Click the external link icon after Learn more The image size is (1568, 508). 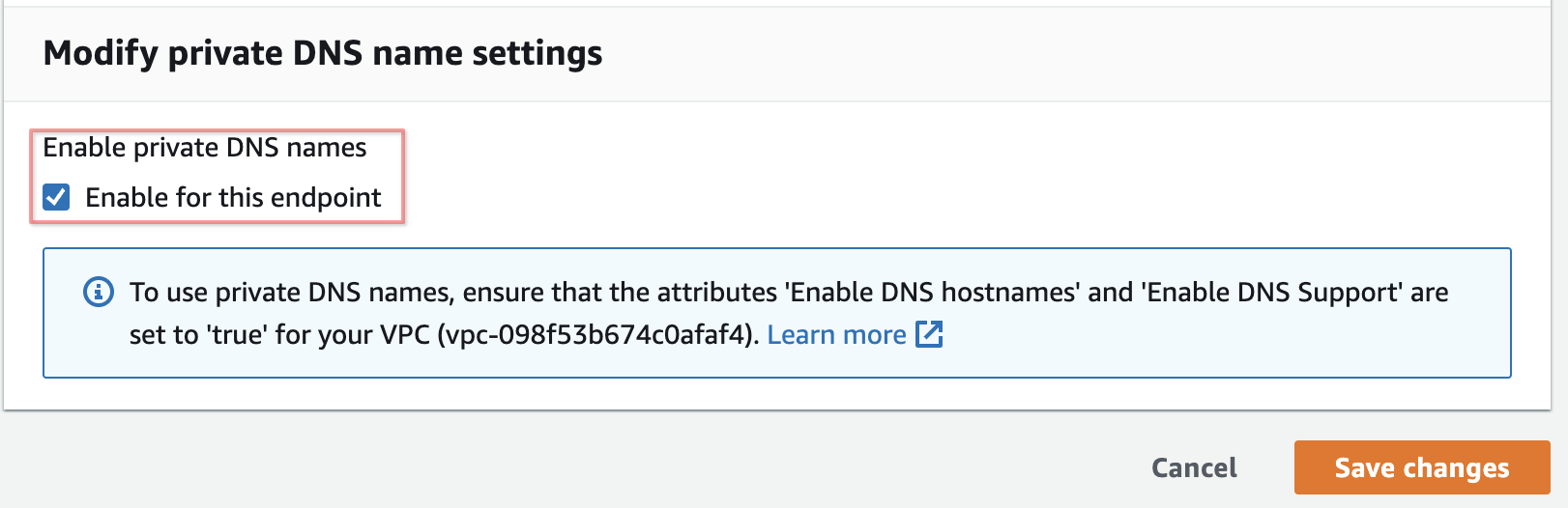point(929,334)
